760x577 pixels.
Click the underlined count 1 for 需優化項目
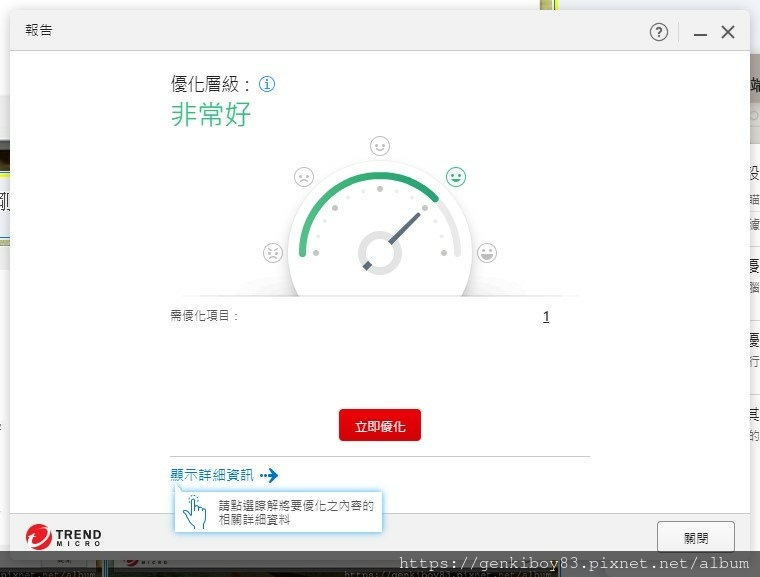546,317
